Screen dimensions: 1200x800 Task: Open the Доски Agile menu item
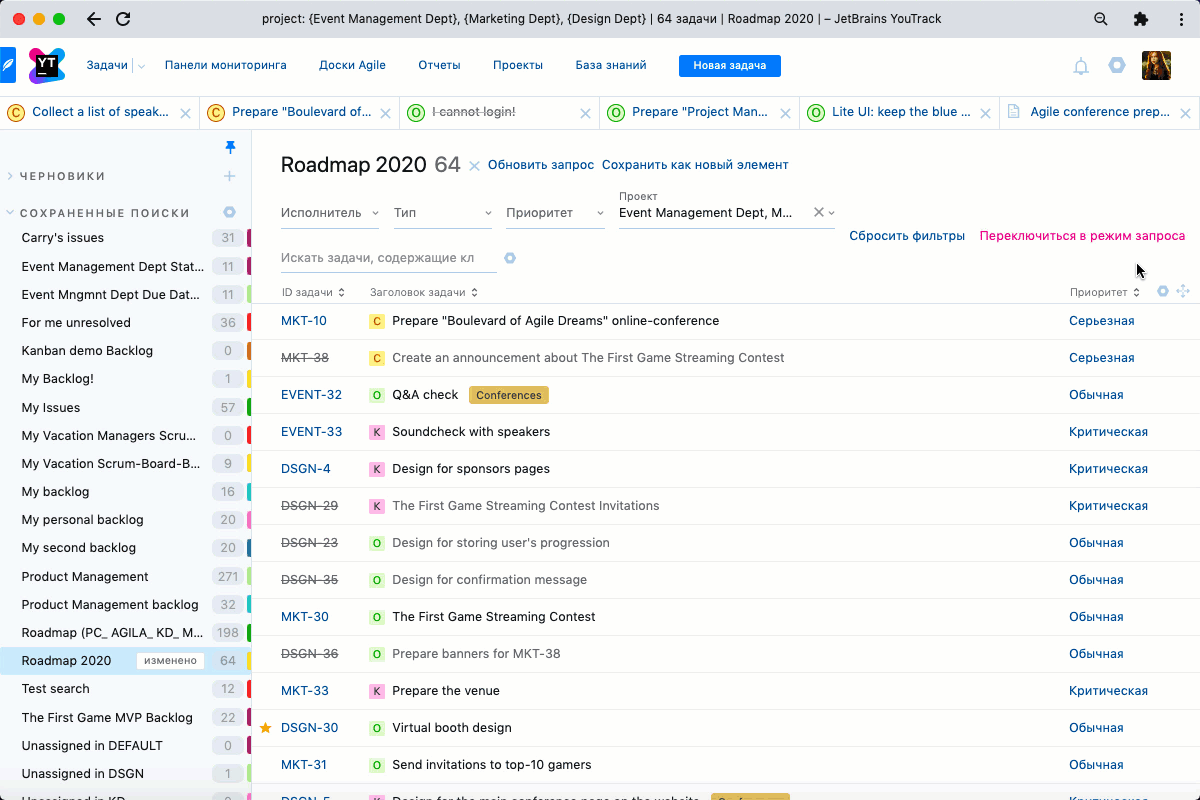click(x=352, y=64)
